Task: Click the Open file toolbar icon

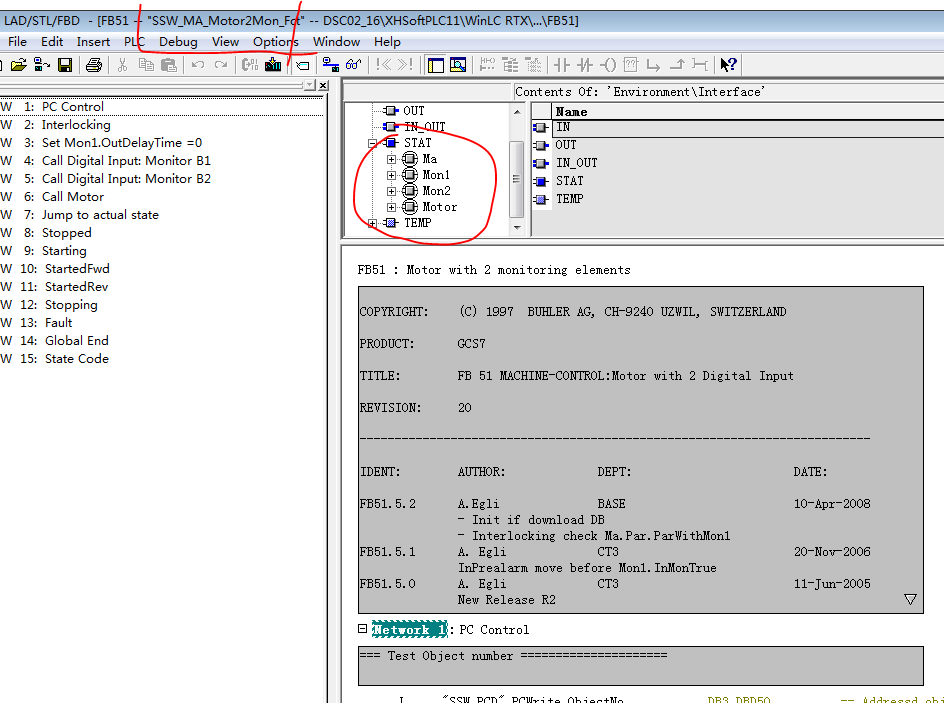Action: (x=19, y=65)
